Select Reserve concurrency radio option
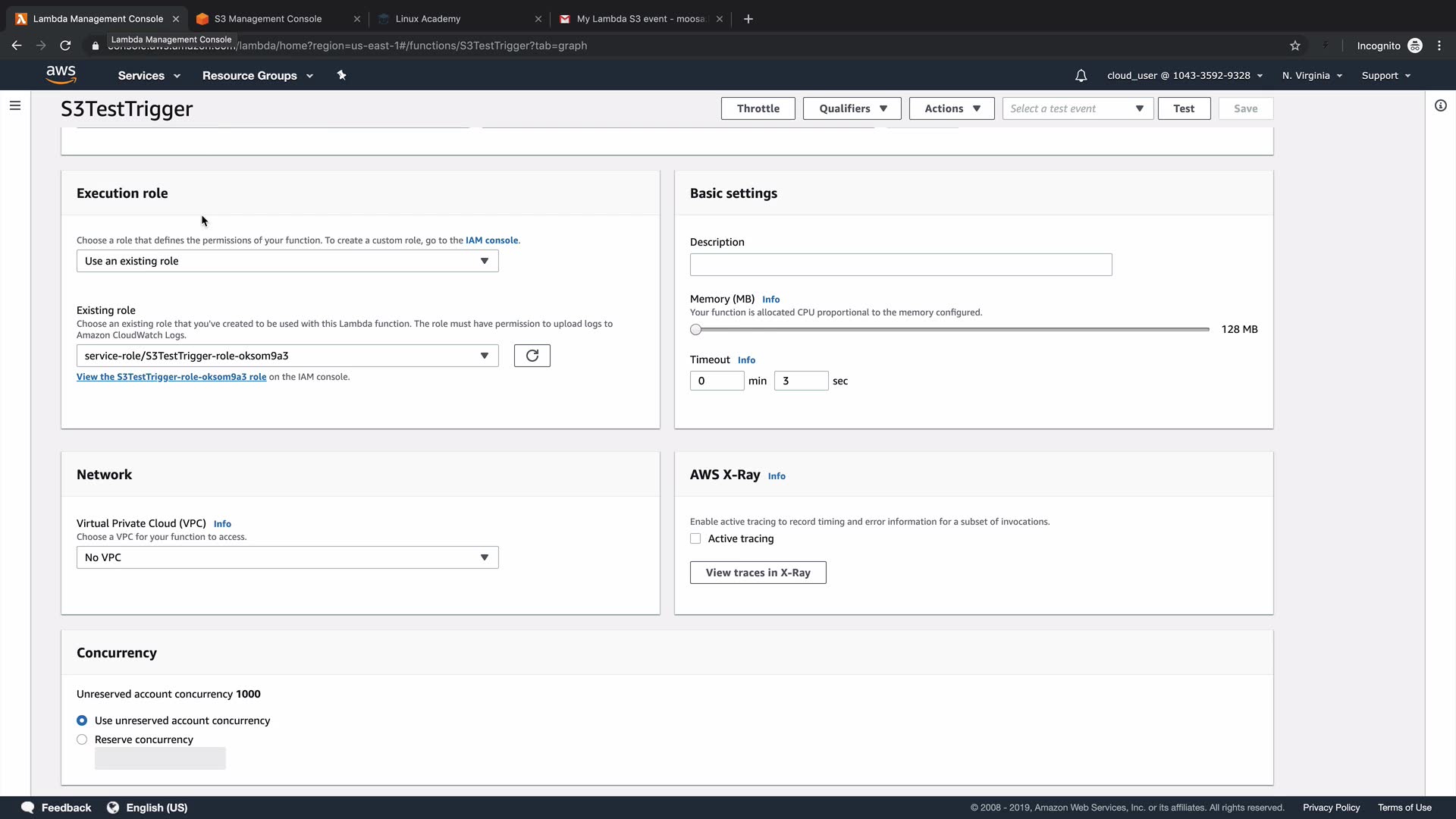 tap(82, 740)
